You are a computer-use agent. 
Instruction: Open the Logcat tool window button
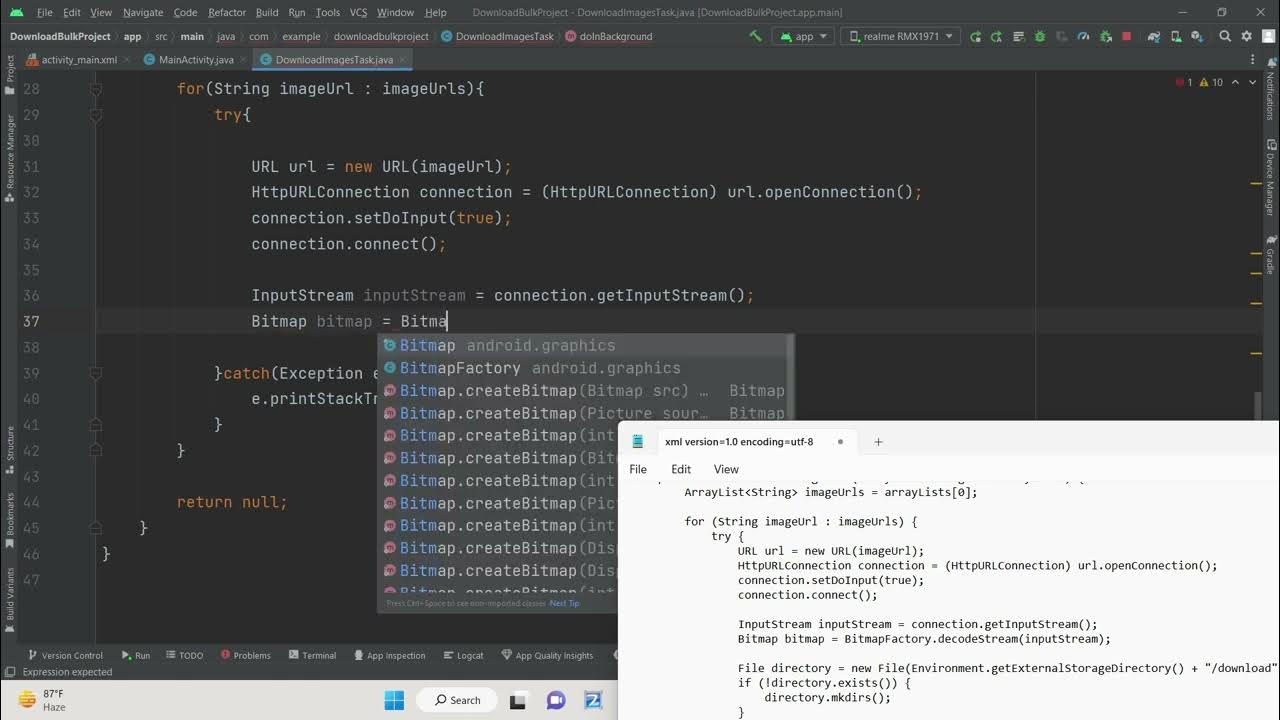tap(462, 656)
